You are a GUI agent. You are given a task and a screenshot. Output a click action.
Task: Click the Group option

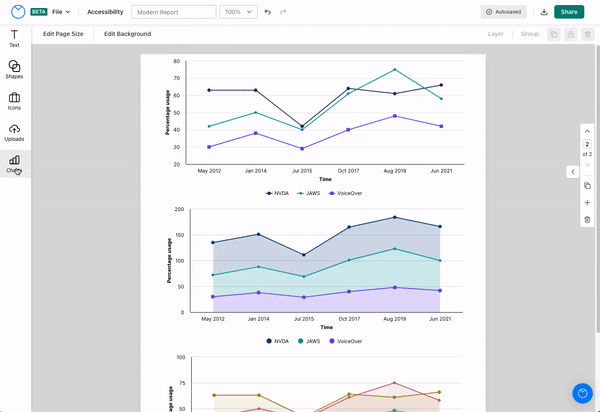(x=530, y=34)
